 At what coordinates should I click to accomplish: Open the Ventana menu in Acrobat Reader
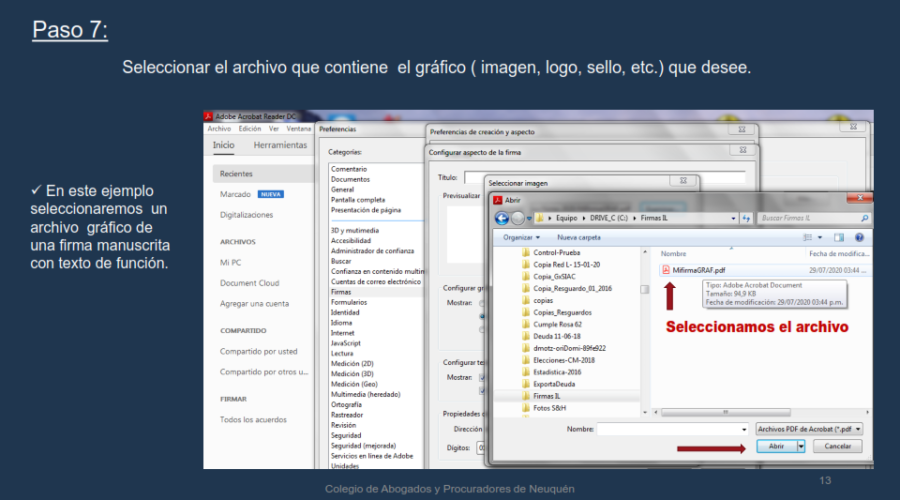coord(298,129)
